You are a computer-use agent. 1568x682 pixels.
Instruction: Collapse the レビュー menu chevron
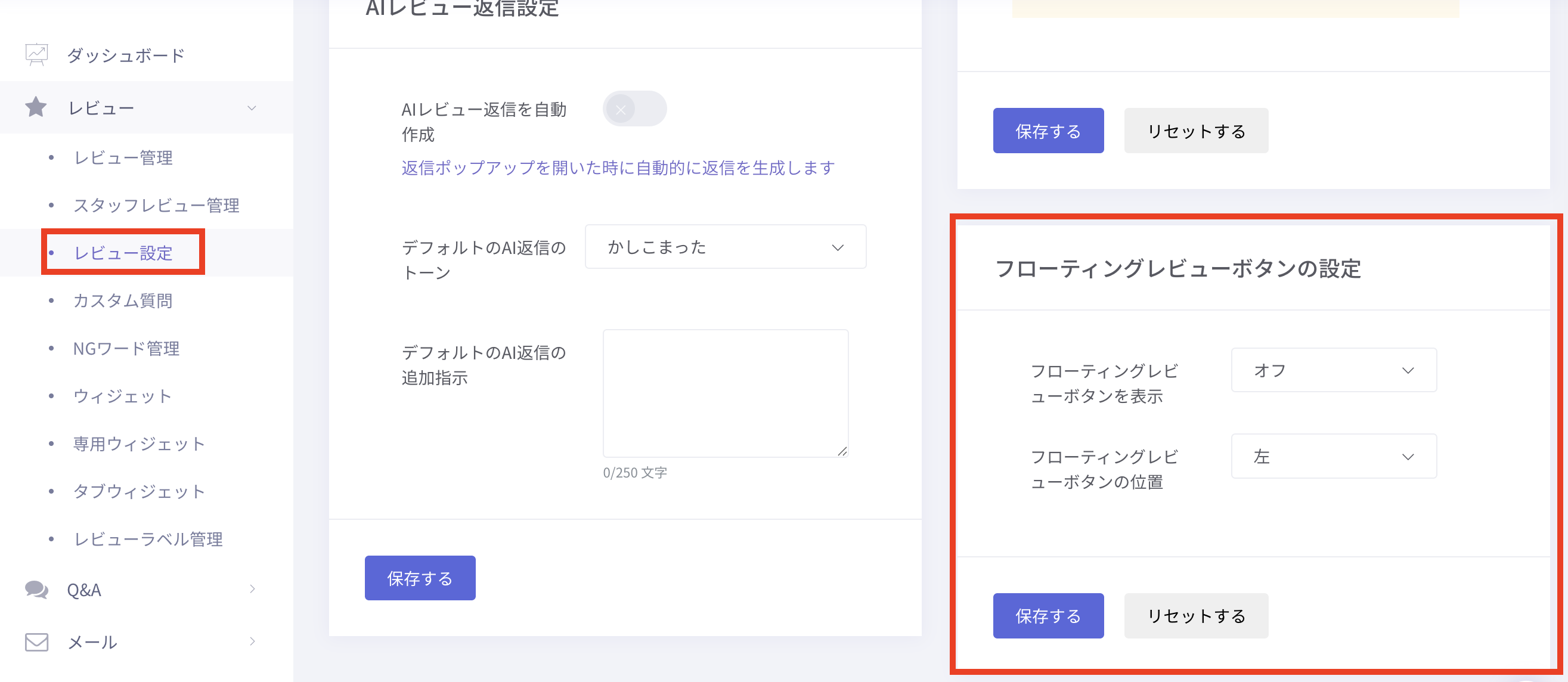pyautogui.click(x=252, y=108)
